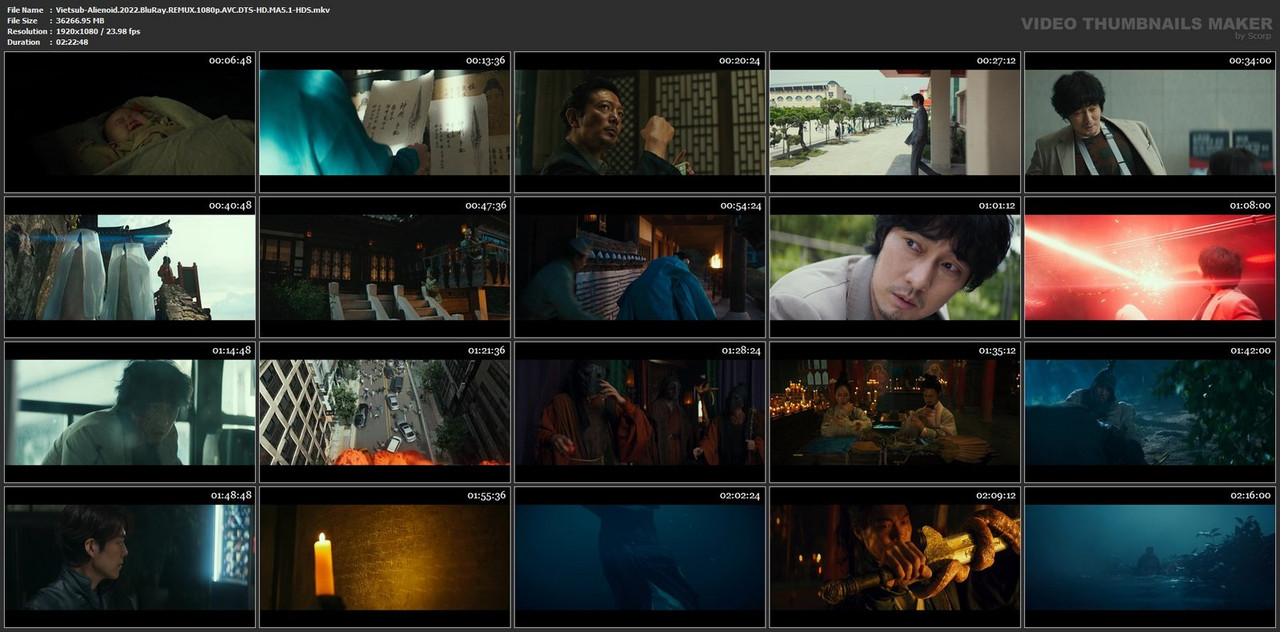The image size is (1280, 632).
Task: Open the candle frame at 01:55:36
Action: tap(385, 557)
